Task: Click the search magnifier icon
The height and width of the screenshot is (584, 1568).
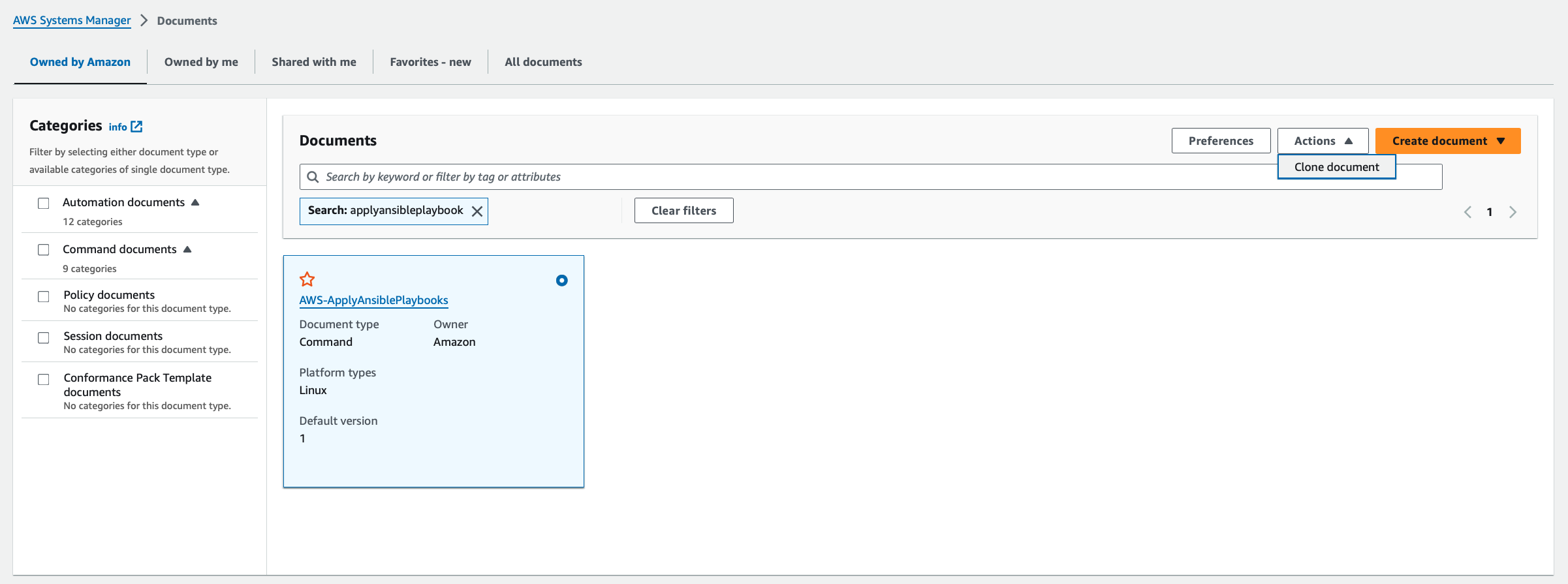Action: (x=313, y=177)
